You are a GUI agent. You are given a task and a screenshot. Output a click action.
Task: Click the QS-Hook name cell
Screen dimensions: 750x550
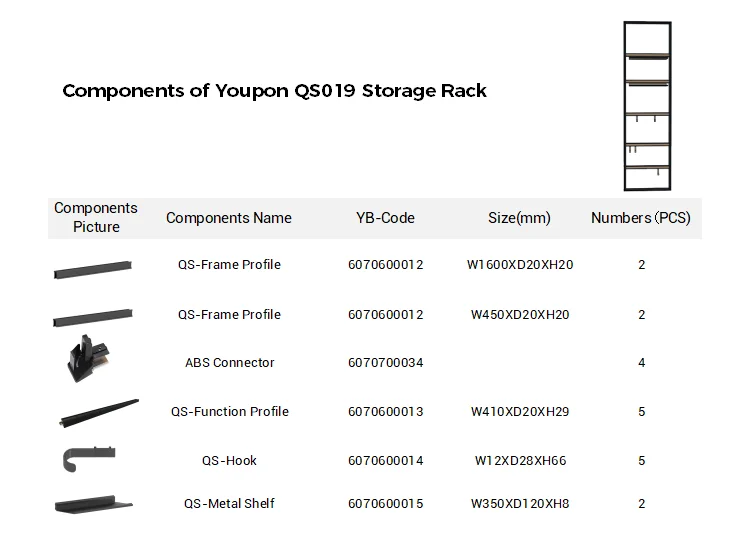[229, 460]
